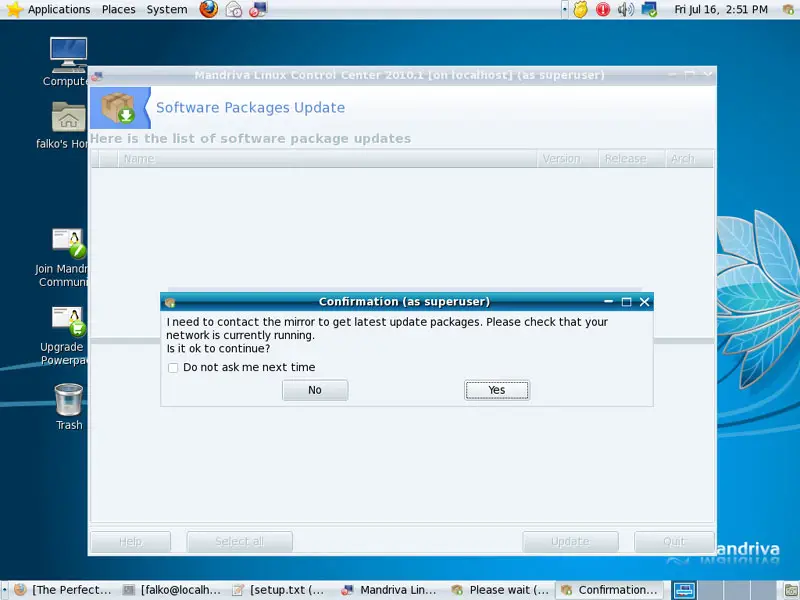Click the notification area handle before shield
Image resolution: width=800 pixels, height=600 pixels.
point(565,9)
